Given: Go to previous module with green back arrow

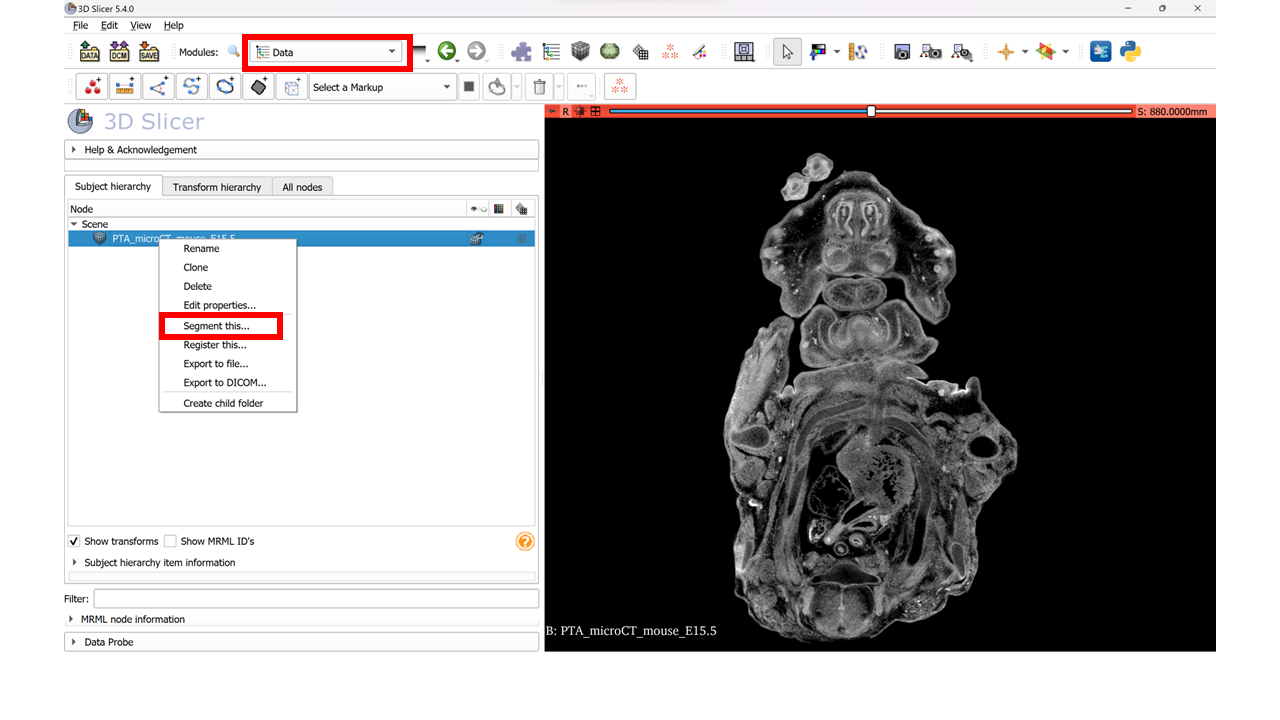Looking at the screenshot, I should [x=447, y=51].
